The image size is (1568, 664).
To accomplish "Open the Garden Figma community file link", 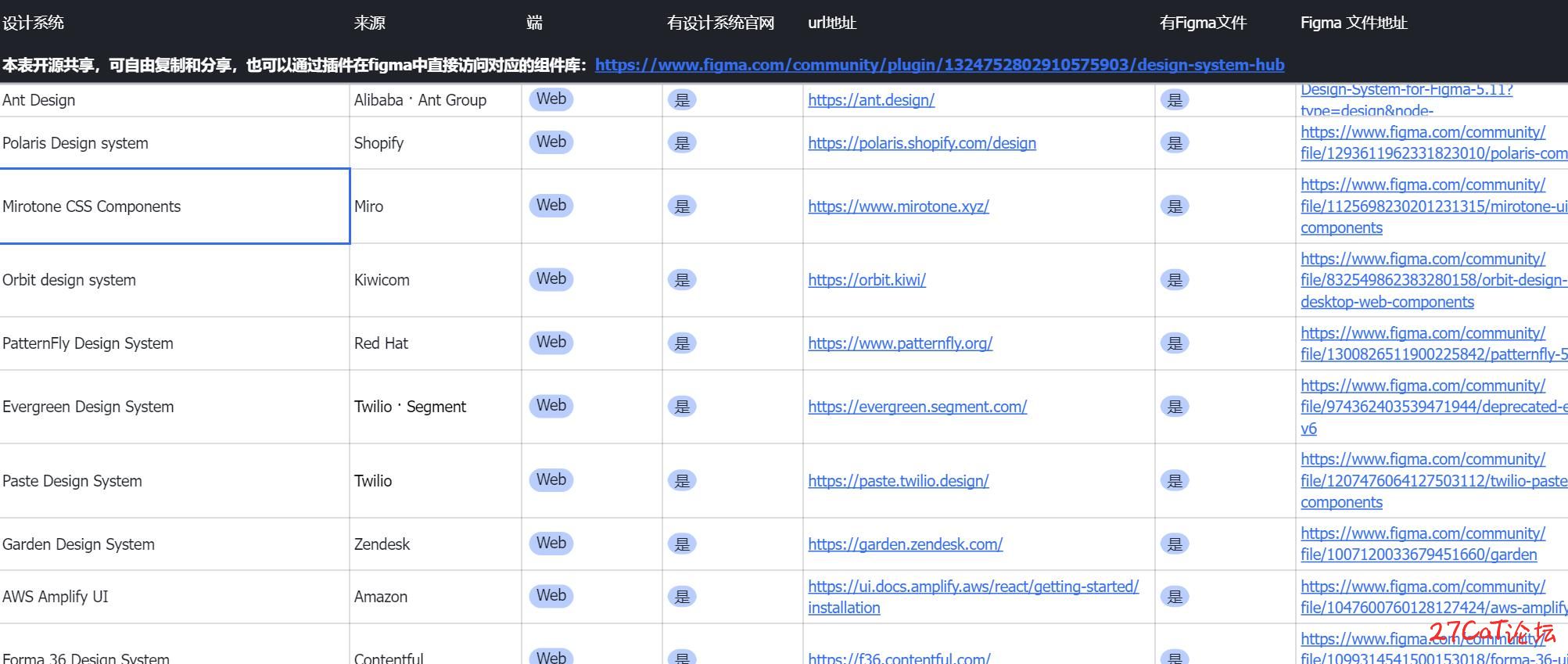I will point(1423,544).
